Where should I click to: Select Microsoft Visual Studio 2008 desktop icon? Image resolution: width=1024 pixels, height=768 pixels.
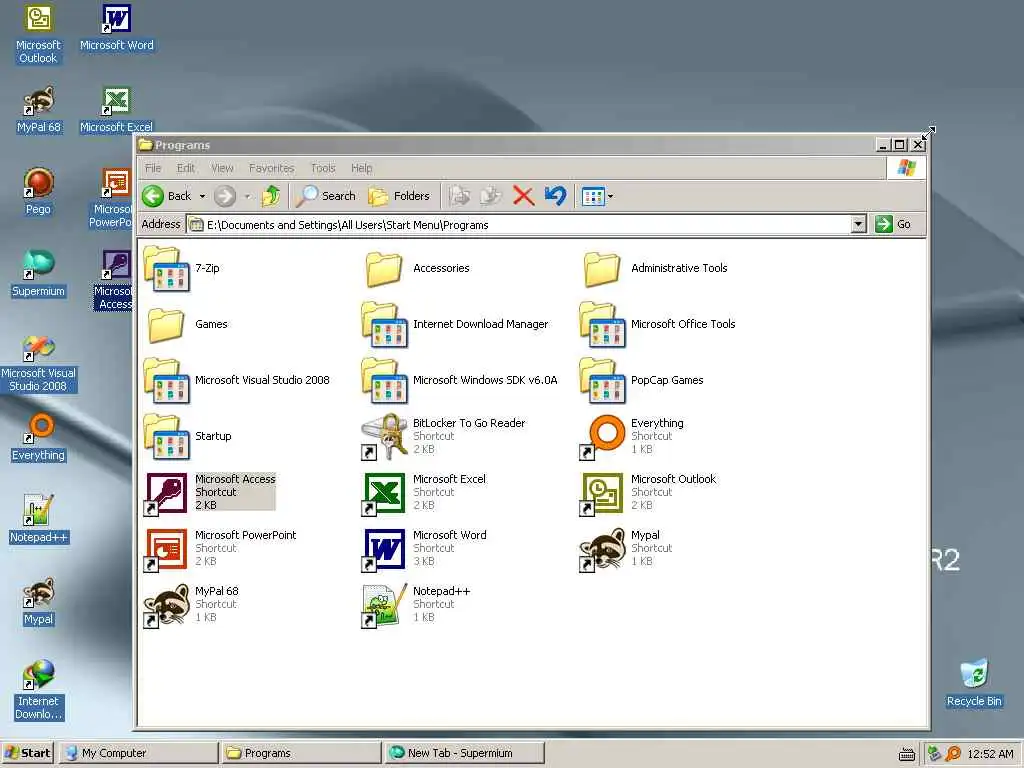[x=39, y=363]
